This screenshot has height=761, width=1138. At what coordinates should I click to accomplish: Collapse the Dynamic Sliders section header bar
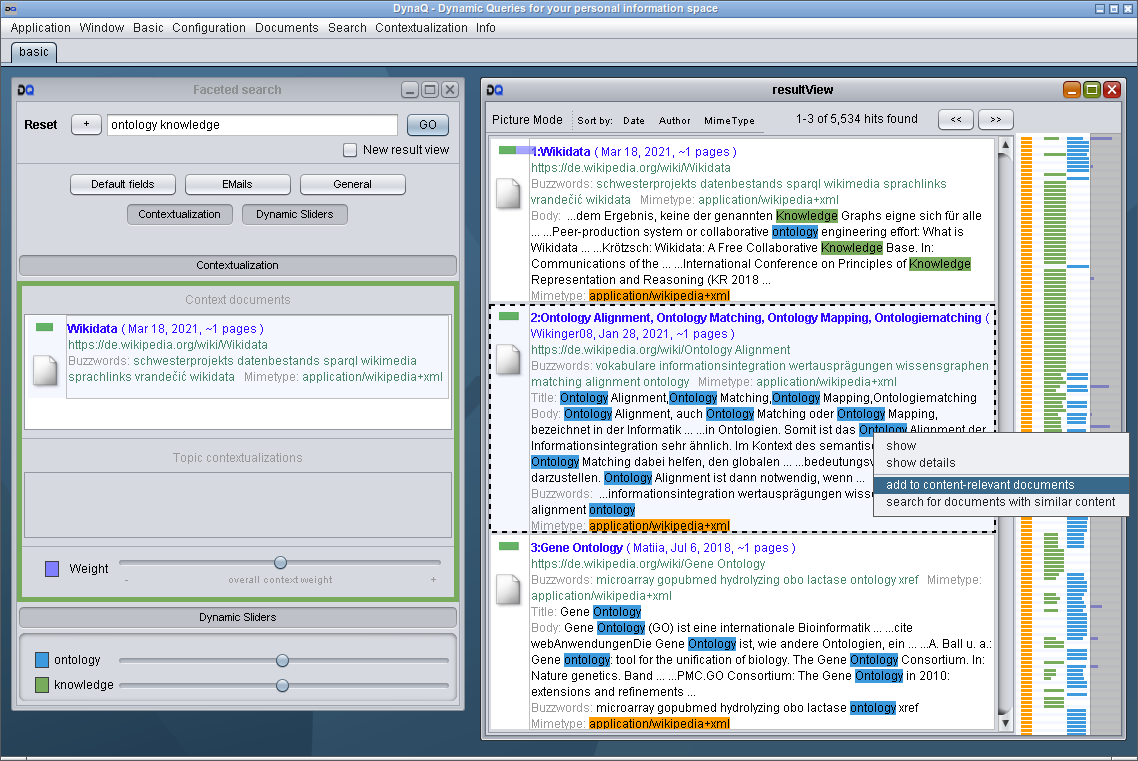click(237, 617)
